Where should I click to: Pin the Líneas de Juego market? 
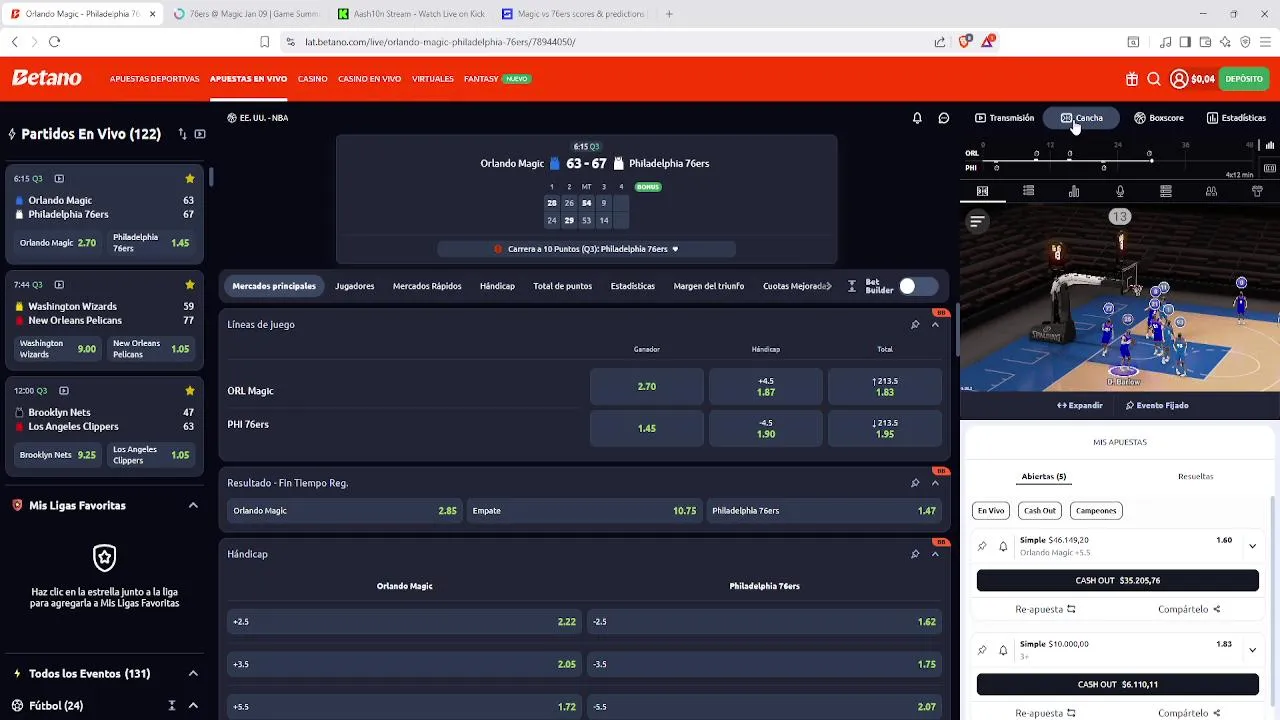[915, 325]
